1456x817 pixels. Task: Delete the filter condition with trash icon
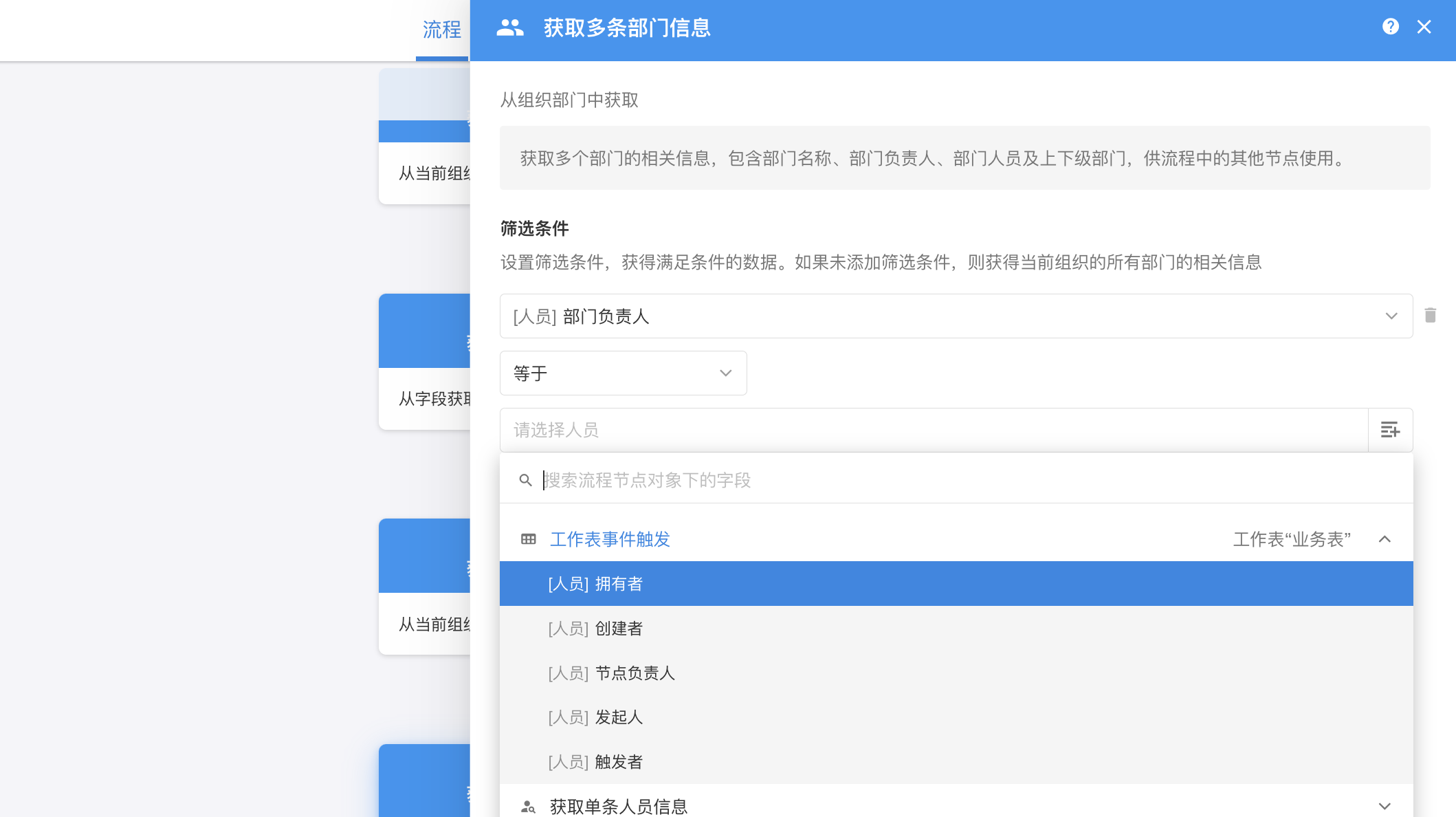tap(1431, 315)
